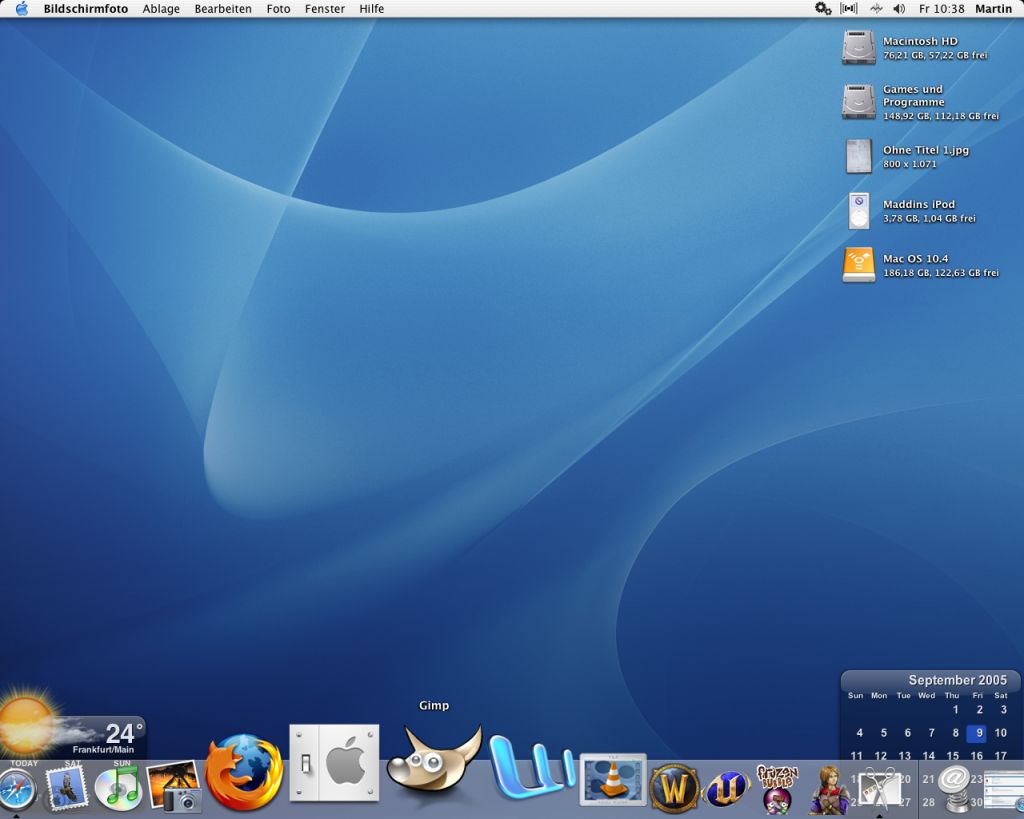Select day 3 in calendar widget

tap(1004, 709)
